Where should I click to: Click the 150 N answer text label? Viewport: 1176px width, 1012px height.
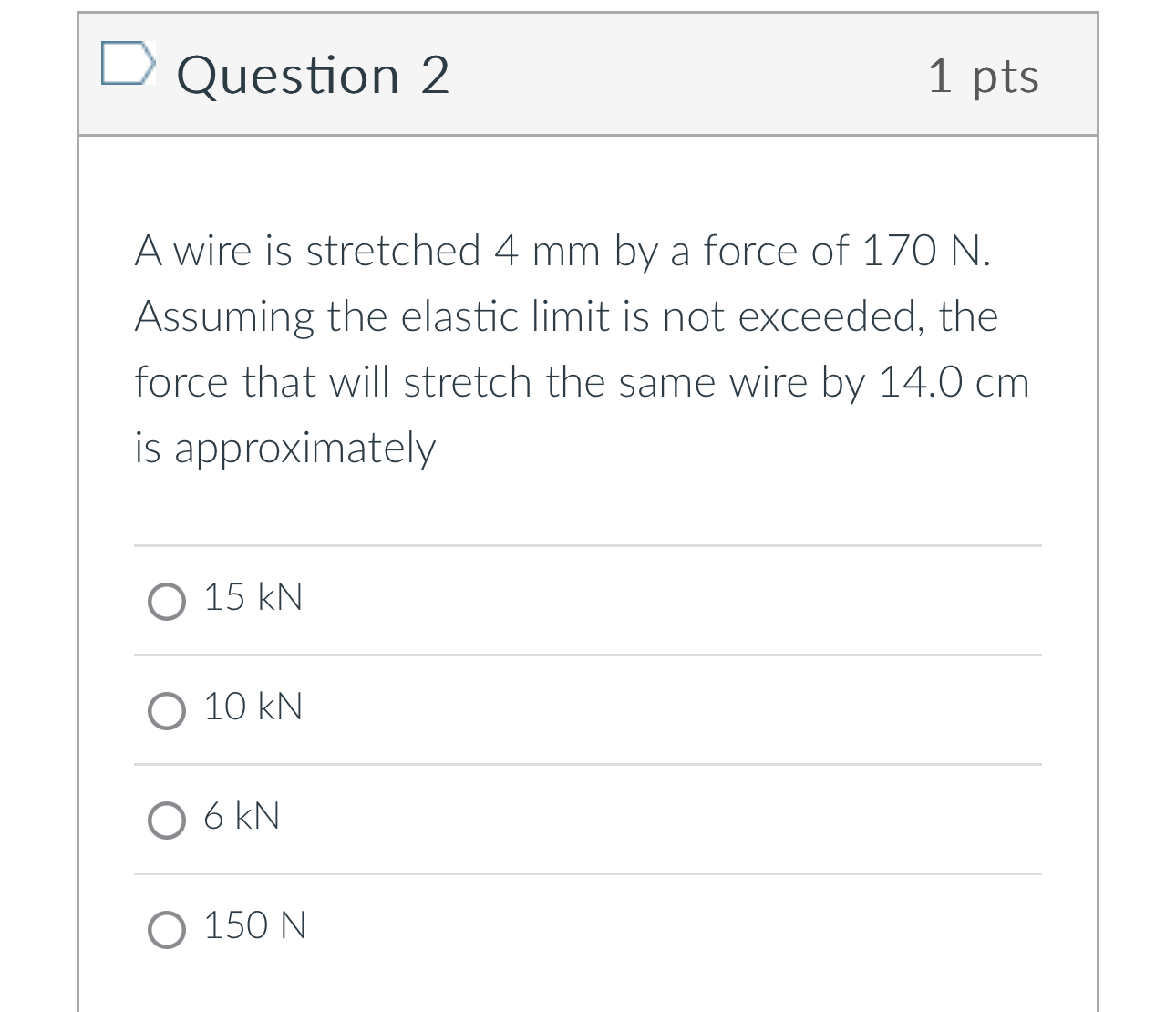click(253, 925)
